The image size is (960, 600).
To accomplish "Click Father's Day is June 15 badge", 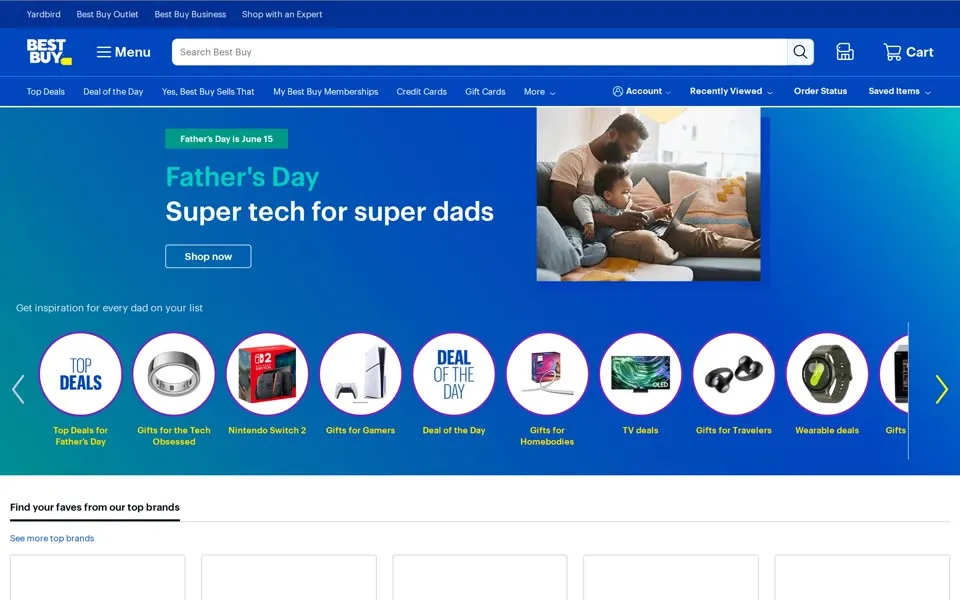I will [227, 139].
